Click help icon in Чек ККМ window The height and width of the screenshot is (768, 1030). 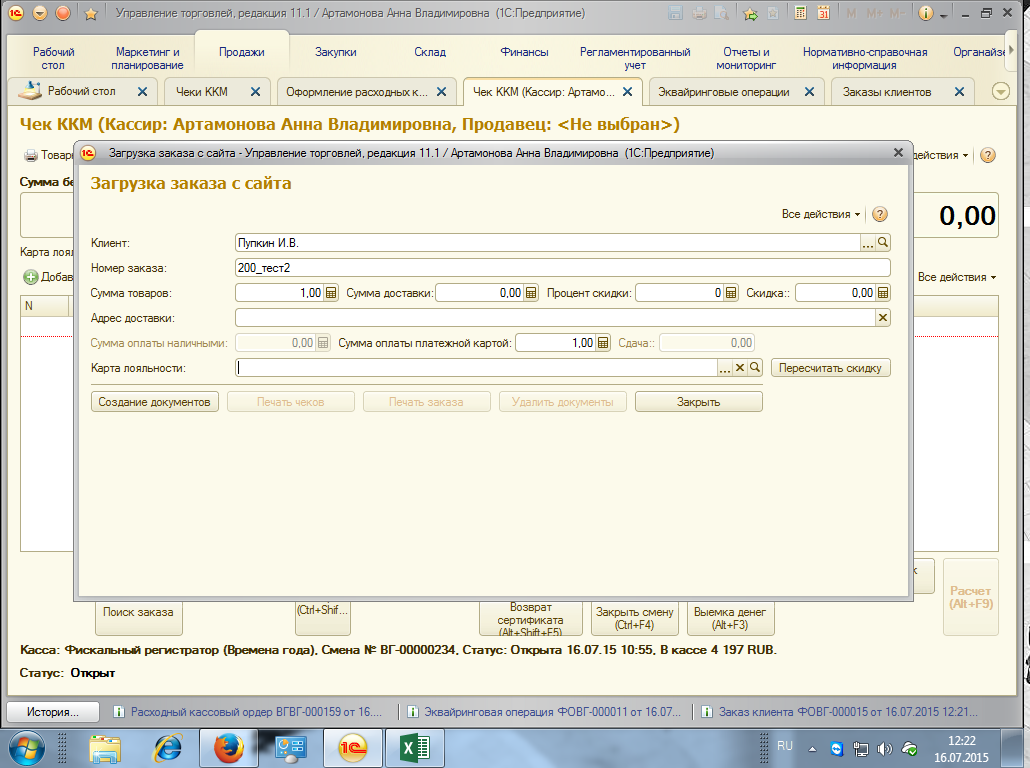[987, 155]
